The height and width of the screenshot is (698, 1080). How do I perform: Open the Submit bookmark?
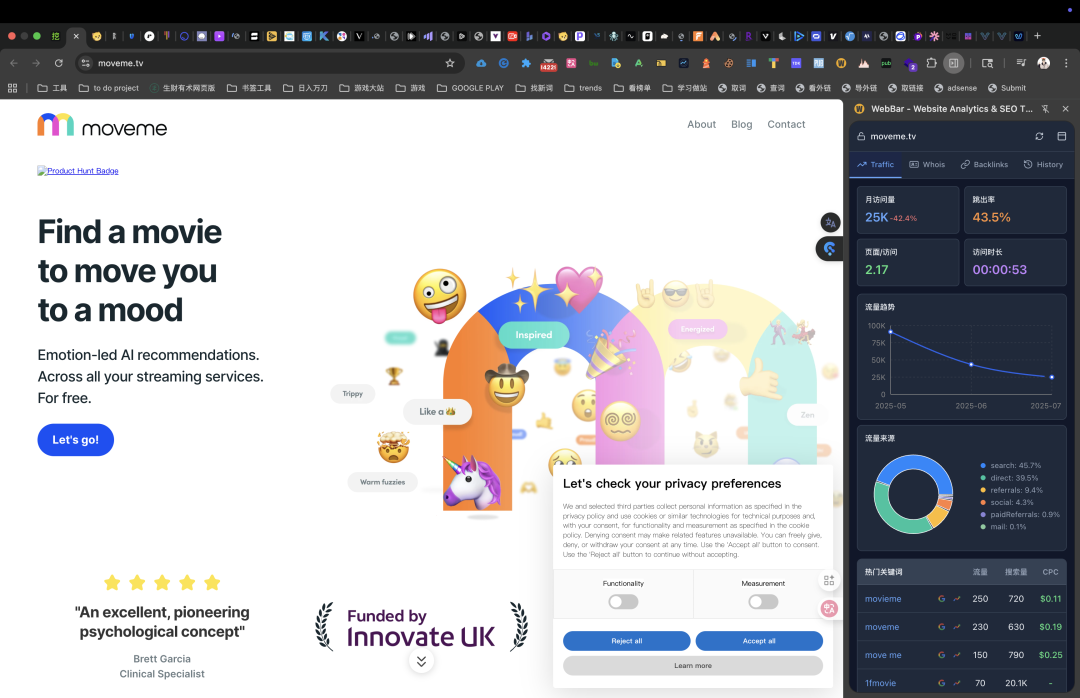[1007, 88]
